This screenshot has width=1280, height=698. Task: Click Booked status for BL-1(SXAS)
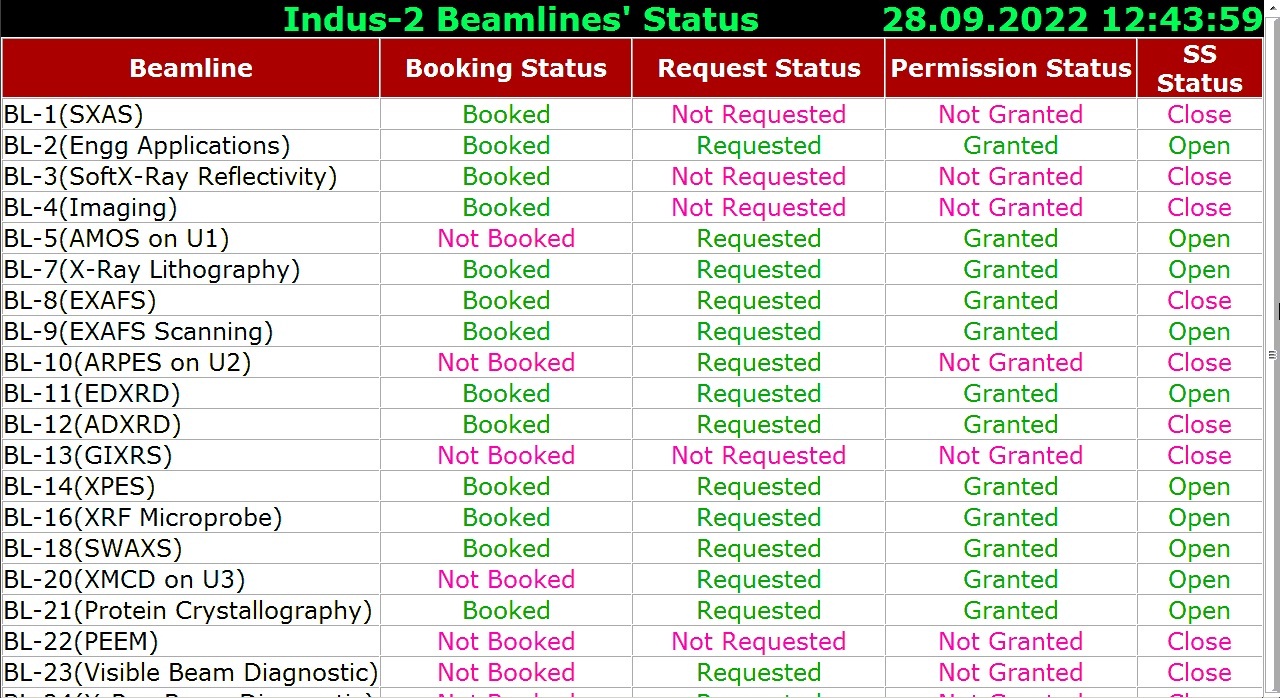coord(506,114)
